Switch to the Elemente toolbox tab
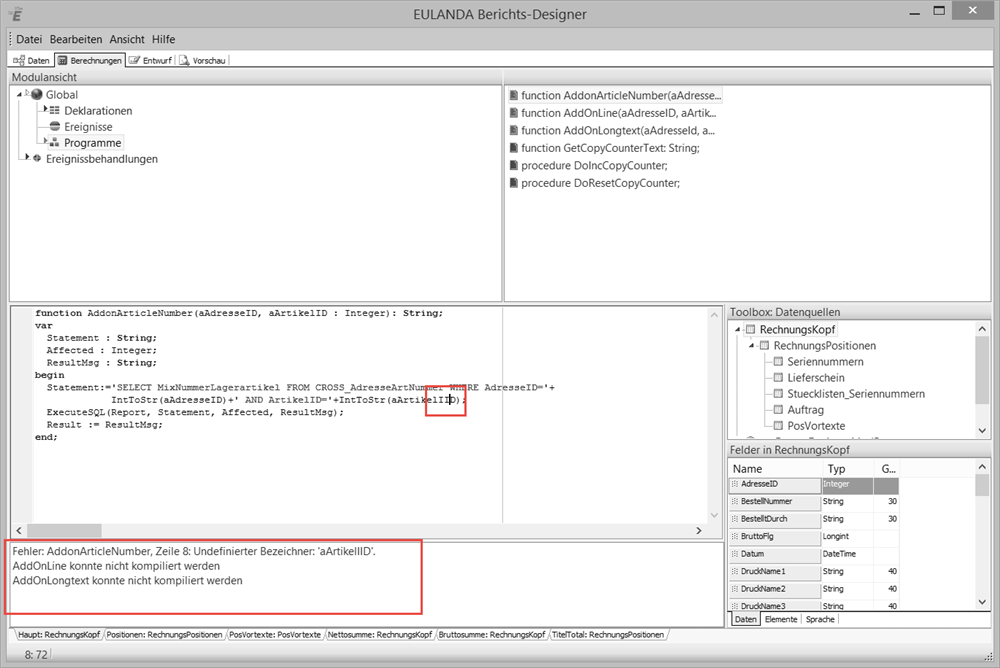 [781, 620]
